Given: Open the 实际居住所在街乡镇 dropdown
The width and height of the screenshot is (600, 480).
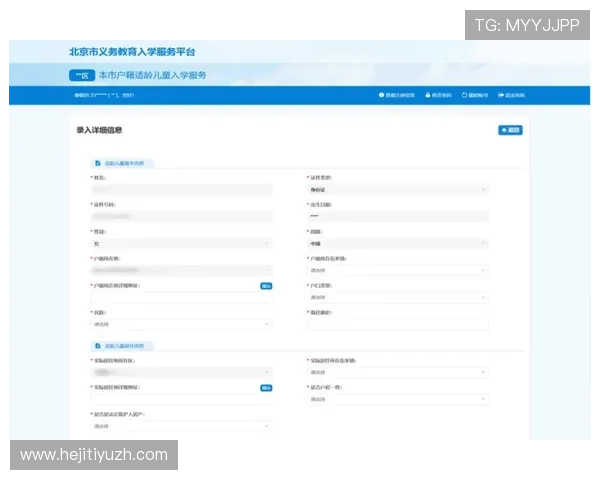Looking at the screenshot, I should tap(398, 372).
